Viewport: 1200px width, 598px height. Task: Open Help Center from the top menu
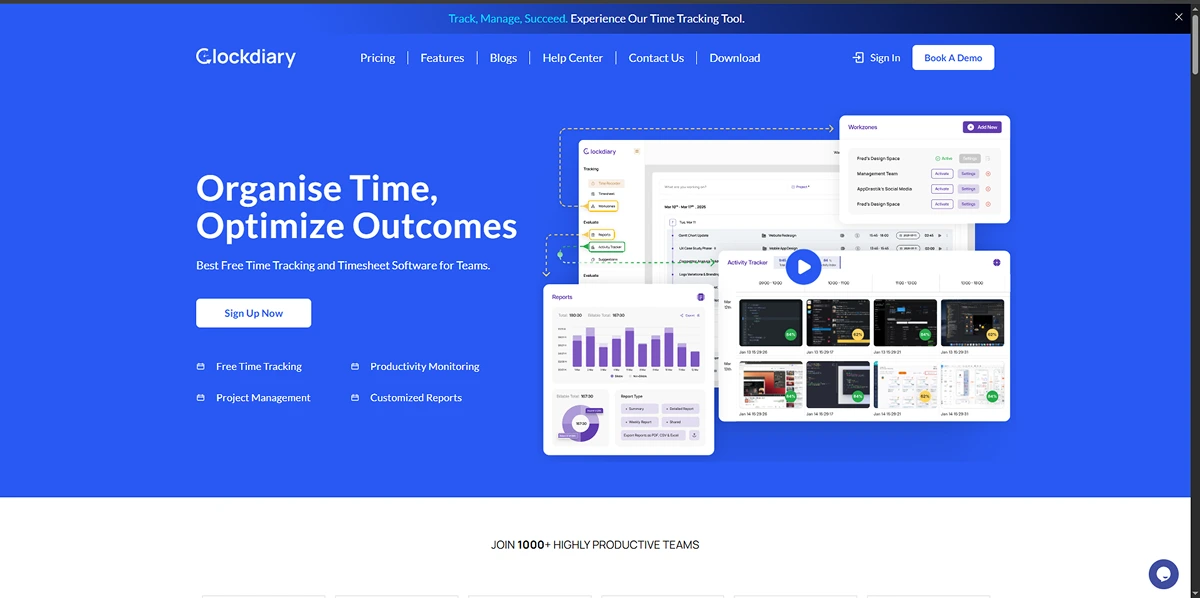click(572, 58)
